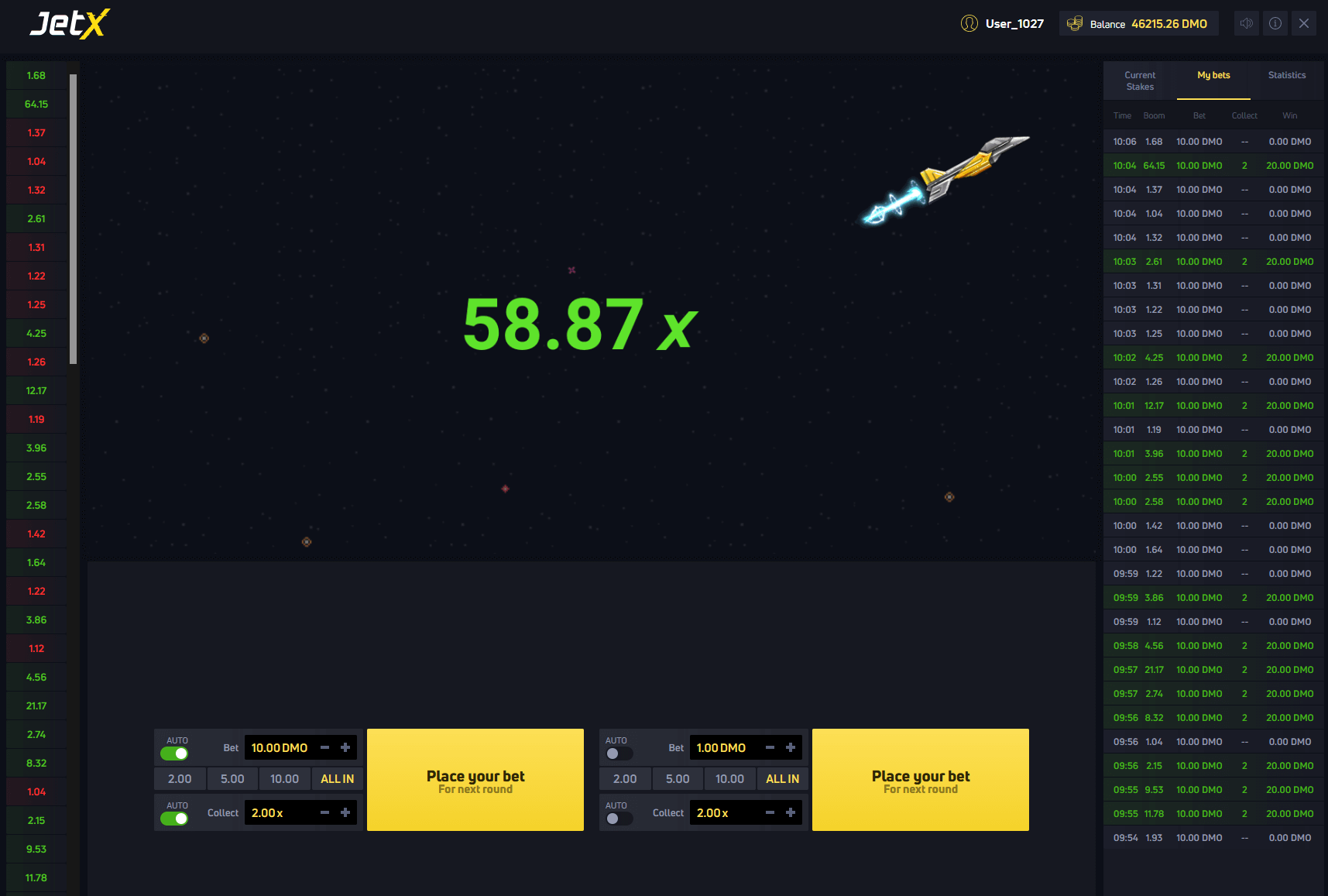Click the user profile avatar icon
1328x896 pixels.
969,23
